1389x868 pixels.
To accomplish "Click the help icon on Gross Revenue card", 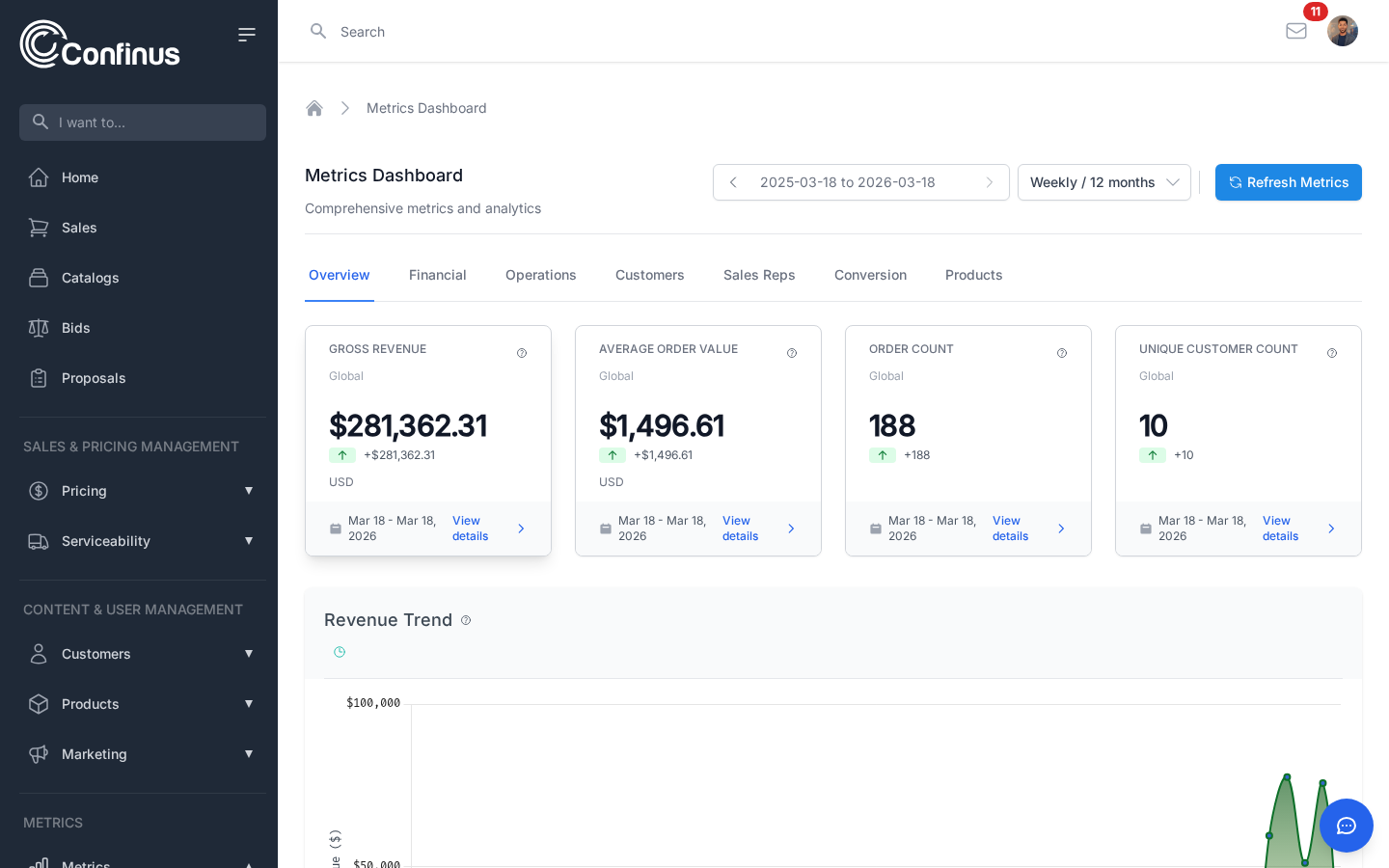I will (522, 353).
